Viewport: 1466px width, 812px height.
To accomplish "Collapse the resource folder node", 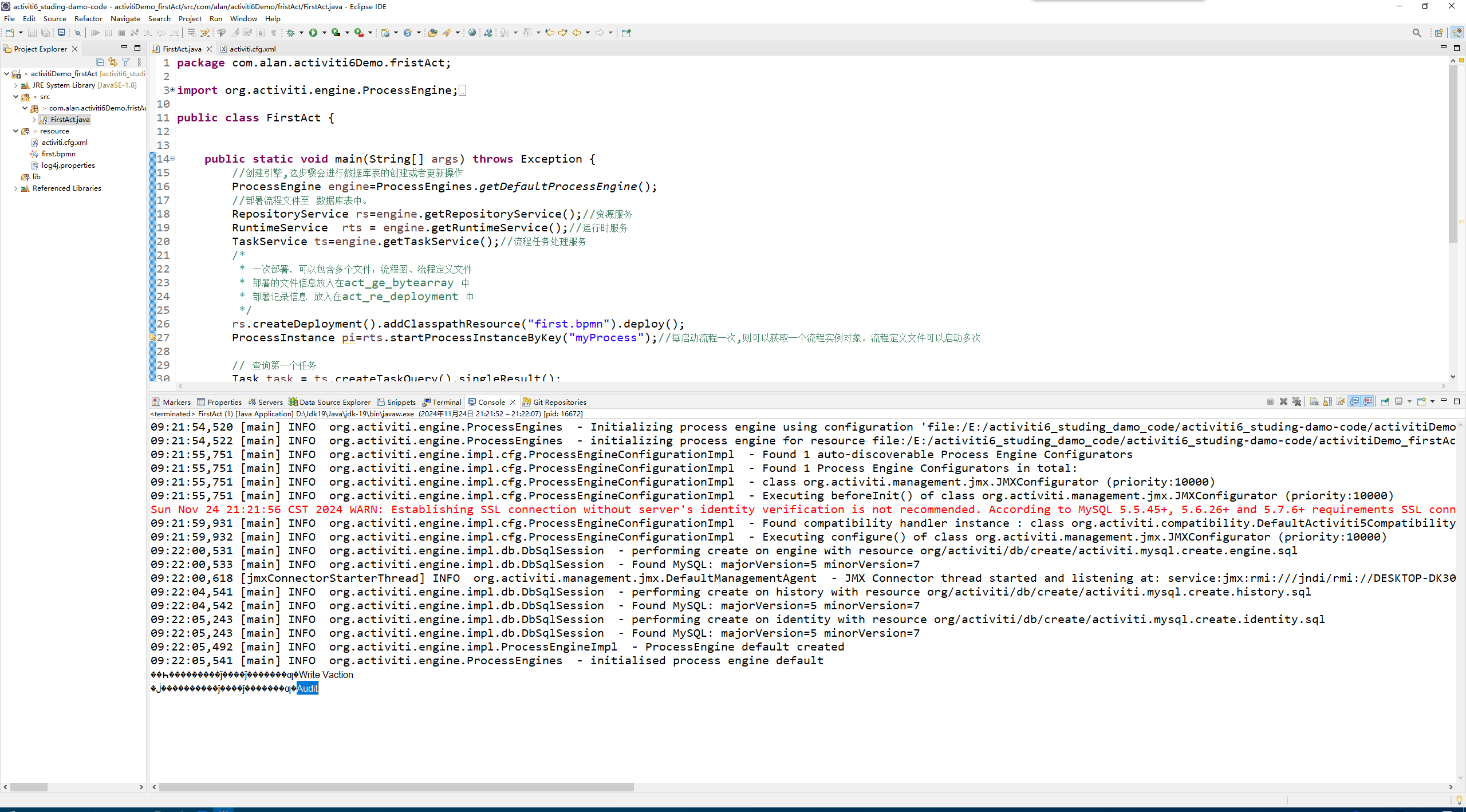I will [x=15, y=131].
